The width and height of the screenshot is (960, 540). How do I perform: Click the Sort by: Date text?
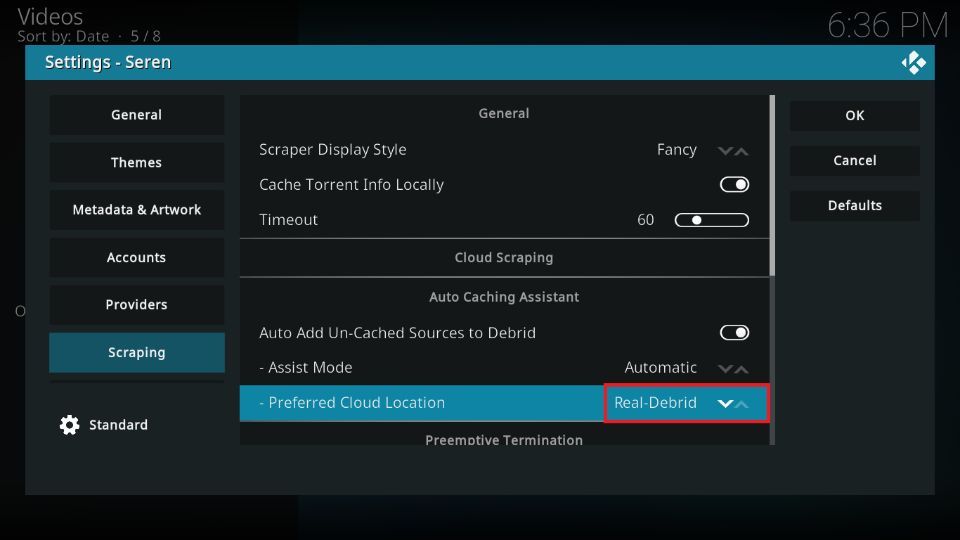[x=63, y=36]
